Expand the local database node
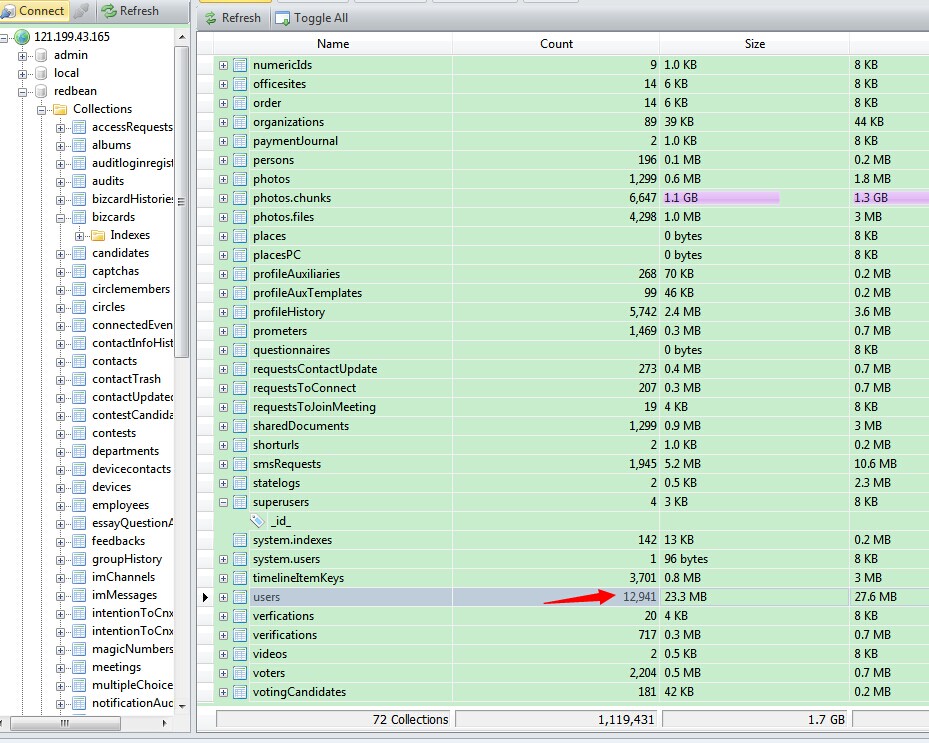Image resolution: width=929 pixels, height=743 pixels. 23,74
